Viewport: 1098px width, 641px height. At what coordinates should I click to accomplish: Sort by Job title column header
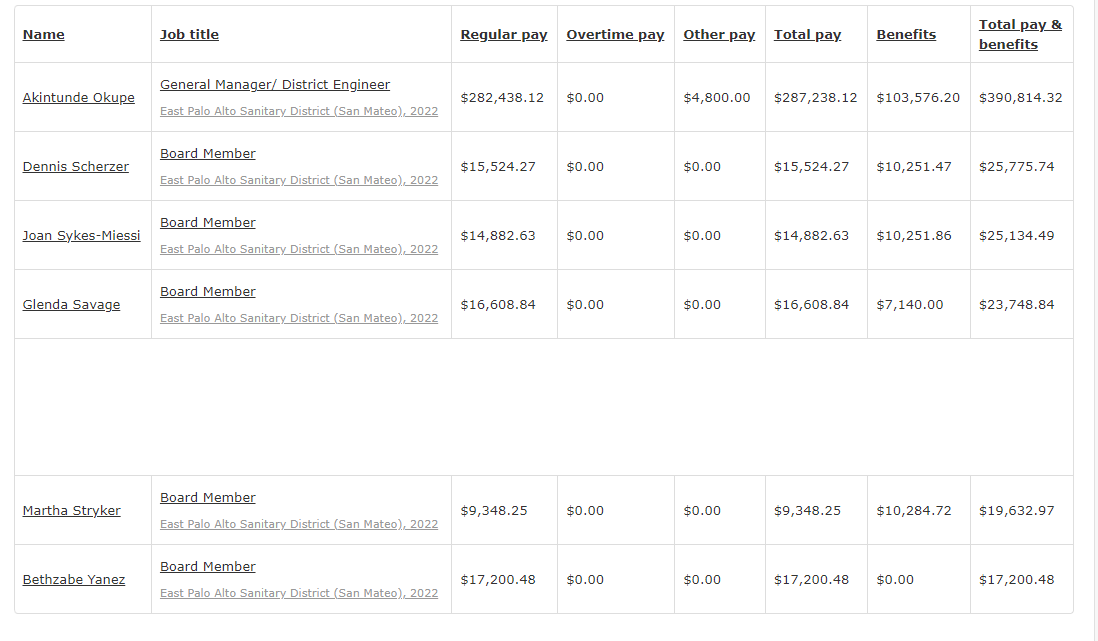pyautogui.click(x=189, y=34)
